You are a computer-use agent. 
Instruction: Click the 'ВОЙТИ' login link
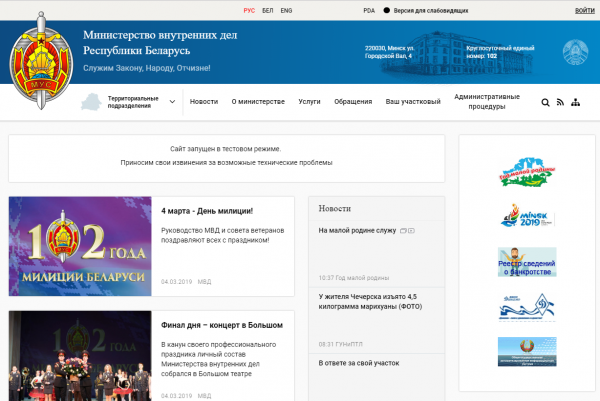pyautogui.click(x=584, y=10)
